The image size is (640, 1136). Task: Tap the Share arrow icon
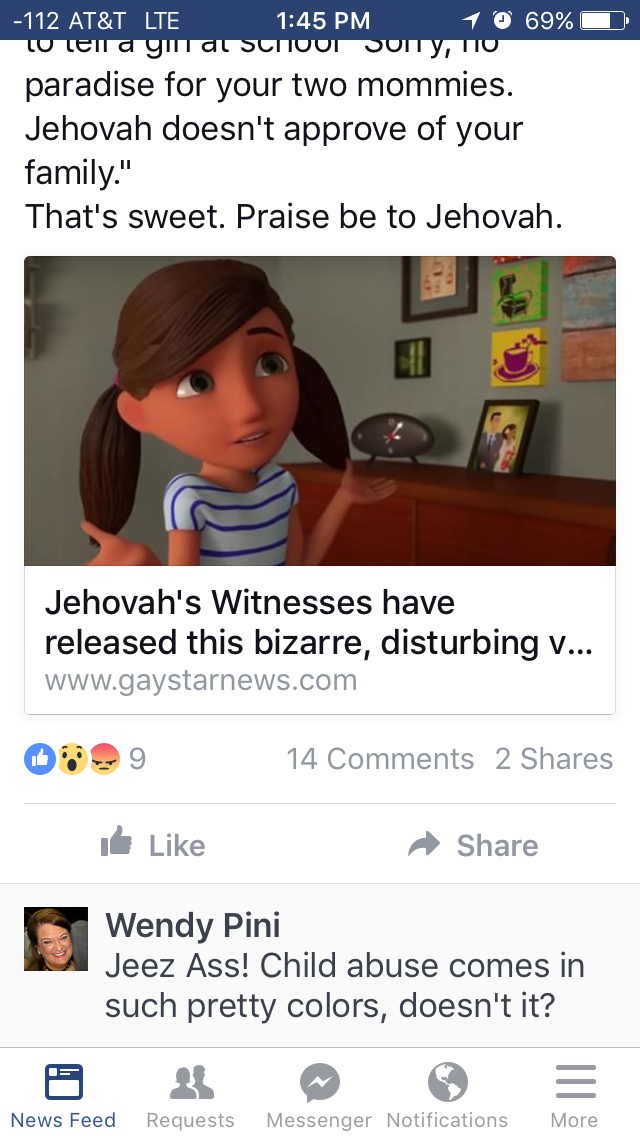click(x=424, y=843)
